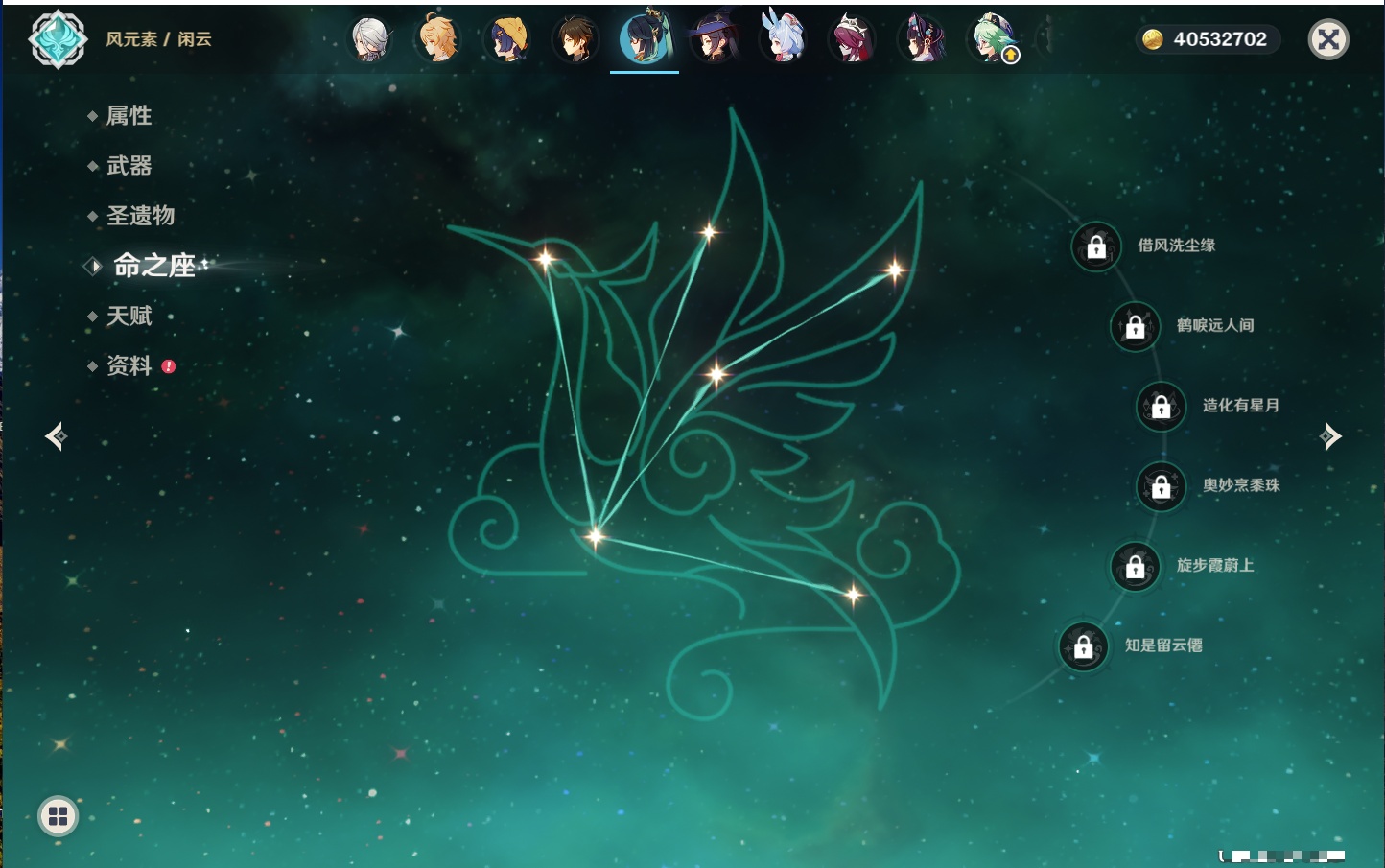
Task: Click the Anemo element emblem icon
Action: pyautogui.click(x=58, y=39)
